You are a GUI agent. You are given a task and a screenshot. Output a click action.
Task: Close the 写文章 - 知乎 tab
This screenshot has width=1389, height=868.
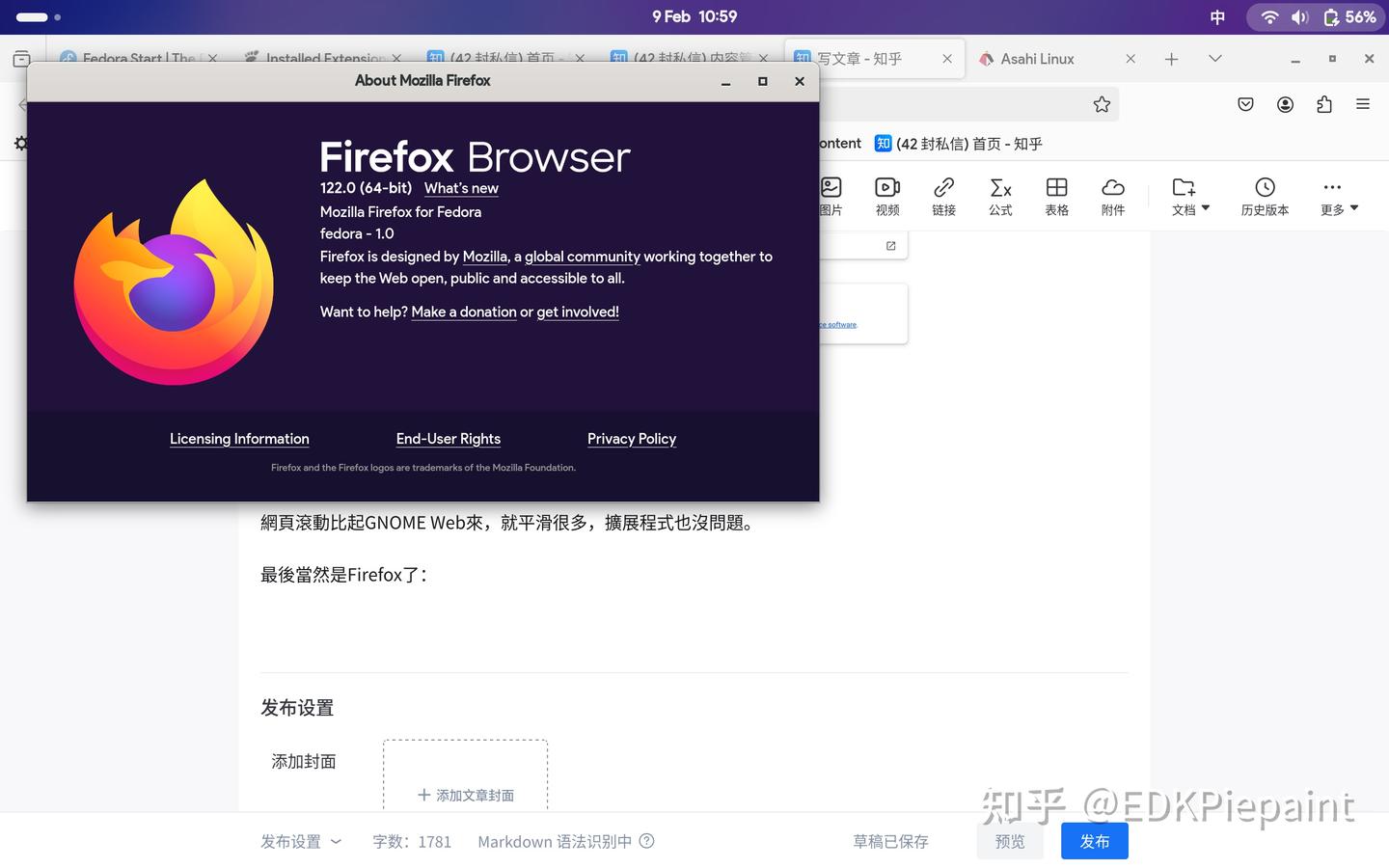(947, 59)
